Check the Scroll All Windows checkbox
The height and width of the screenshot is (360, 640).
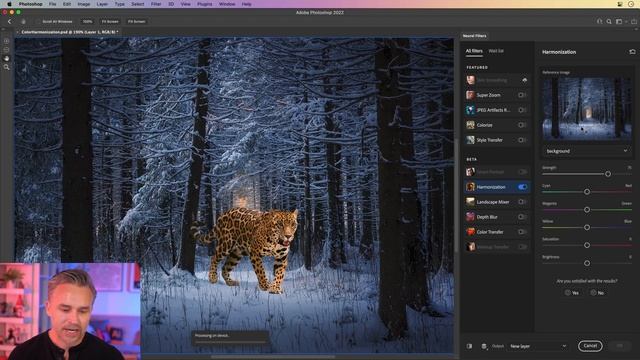[x=38, y=21]
